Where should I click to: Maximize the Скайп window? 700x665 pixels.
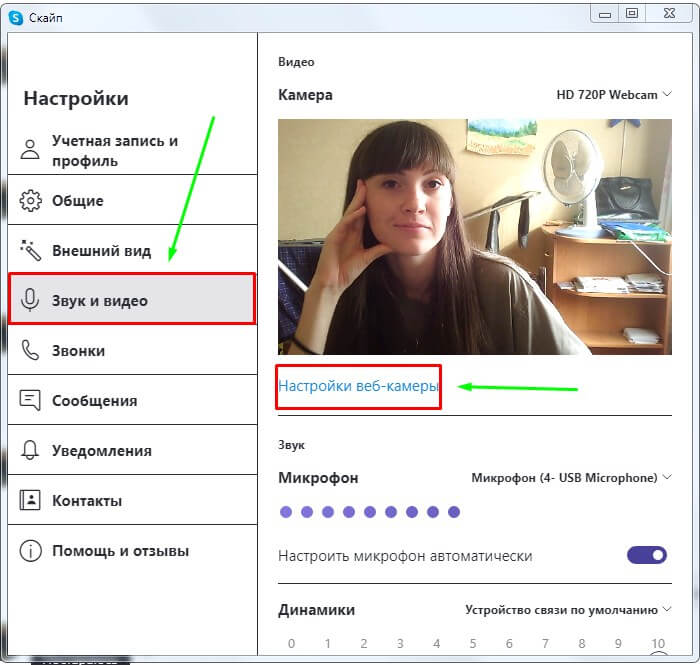[632, 14]
